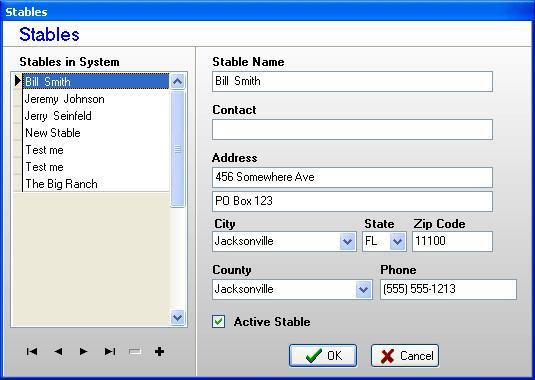
Task: Click into the Contact field
Action: (x=352, y=130)
